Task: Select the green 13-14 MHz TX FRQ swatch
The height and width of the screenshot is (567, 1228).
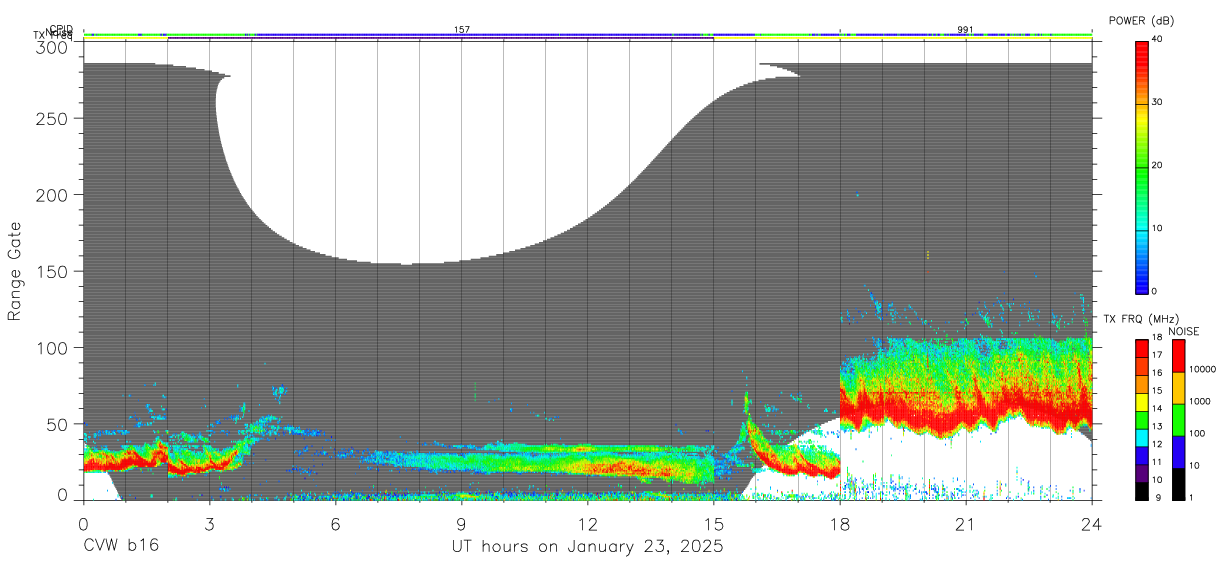Action: point(1141,419)
